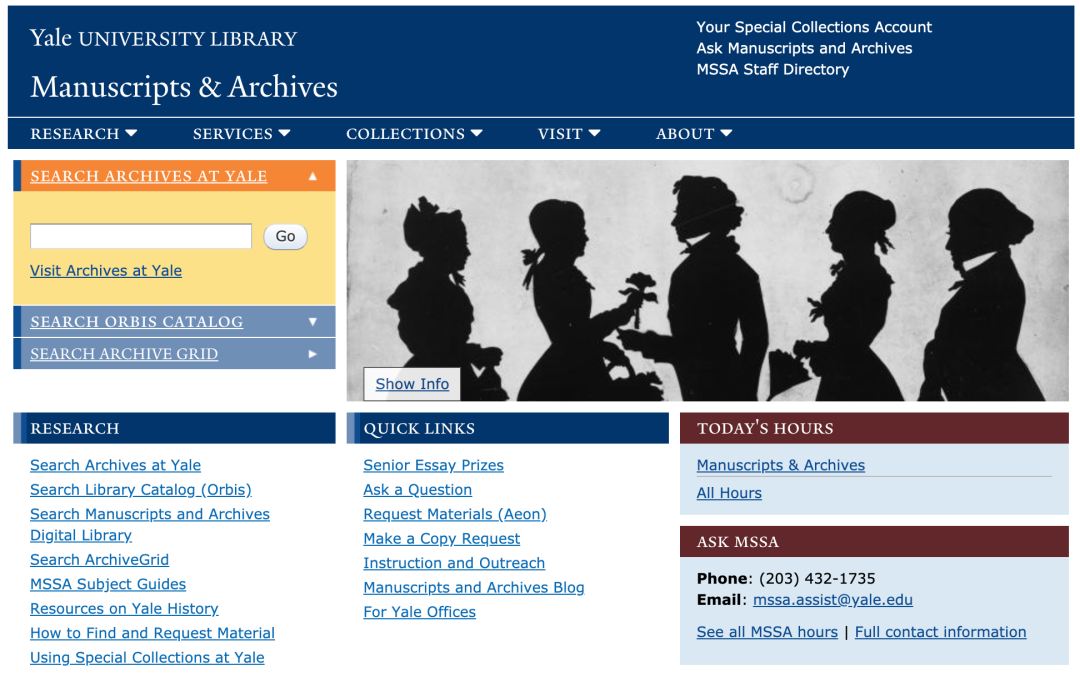Open the Visit Archives at Yale link
The height and width of the screenshot is (676, 1080).
tap(106, 271)
